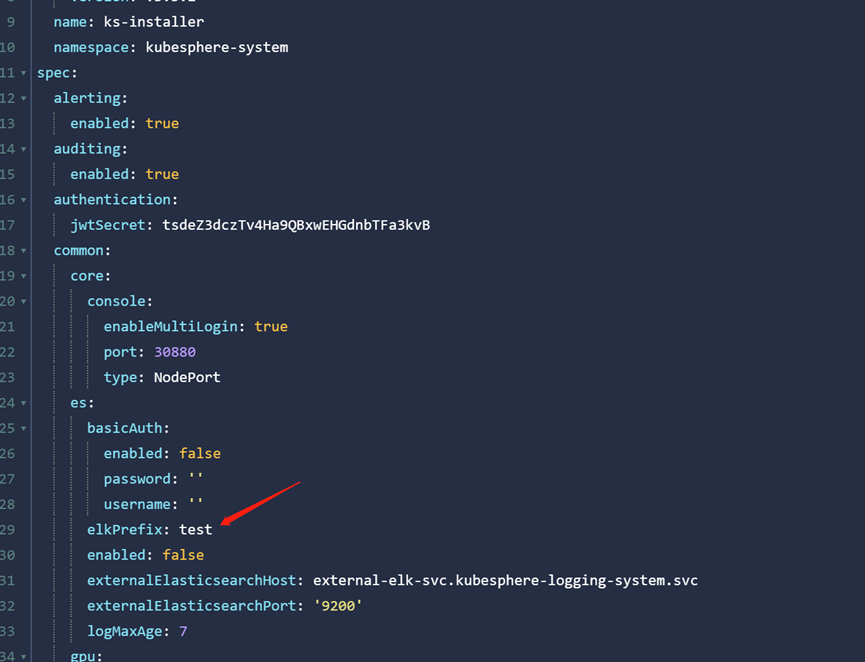Collapse the alerting section fold arrow

click(x=23, y=98)
